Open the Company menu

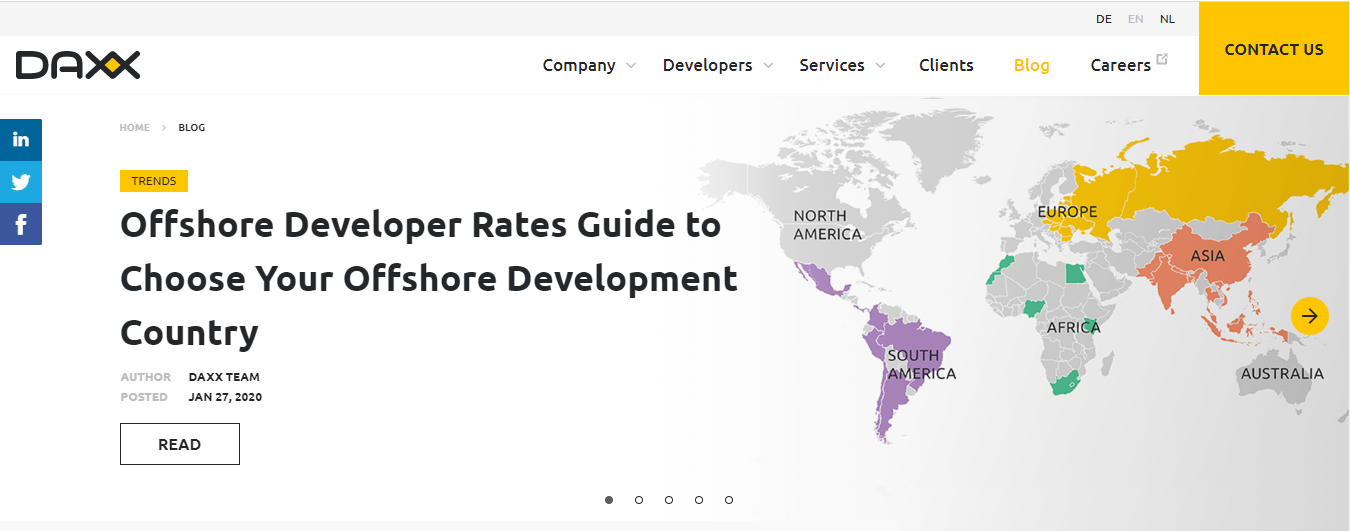tap(579, 65)
